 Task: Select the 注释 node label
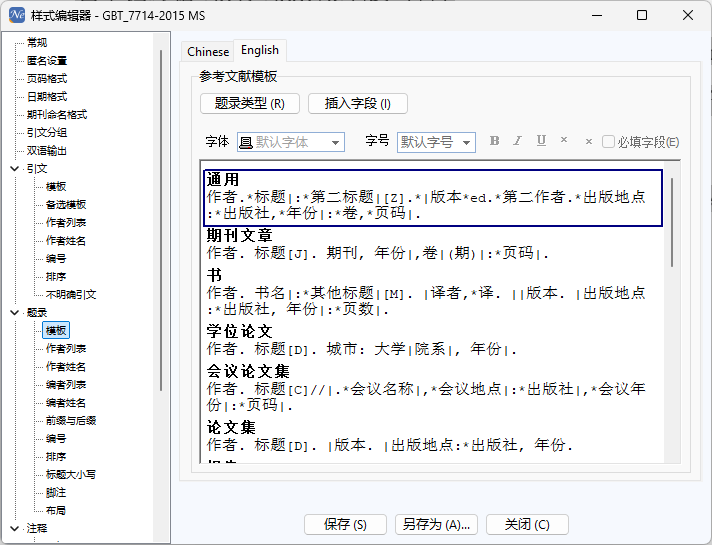coord(37,529)
